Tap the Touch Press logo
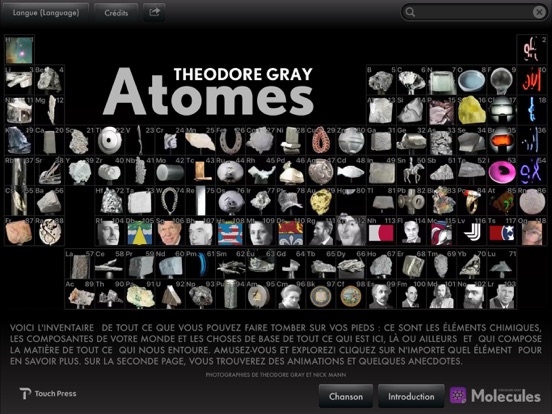 click(48, 394)
